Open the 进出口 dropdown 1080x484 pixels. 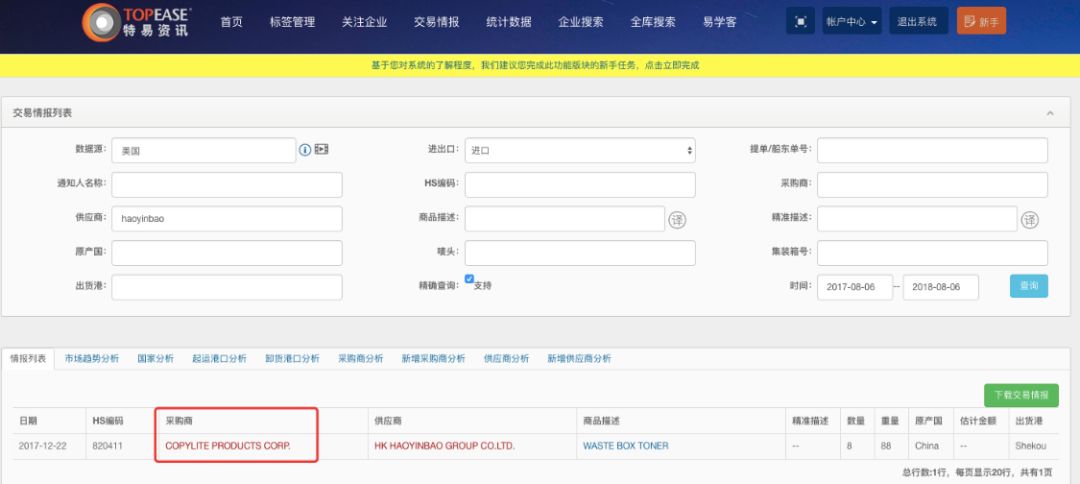point(580,150)
